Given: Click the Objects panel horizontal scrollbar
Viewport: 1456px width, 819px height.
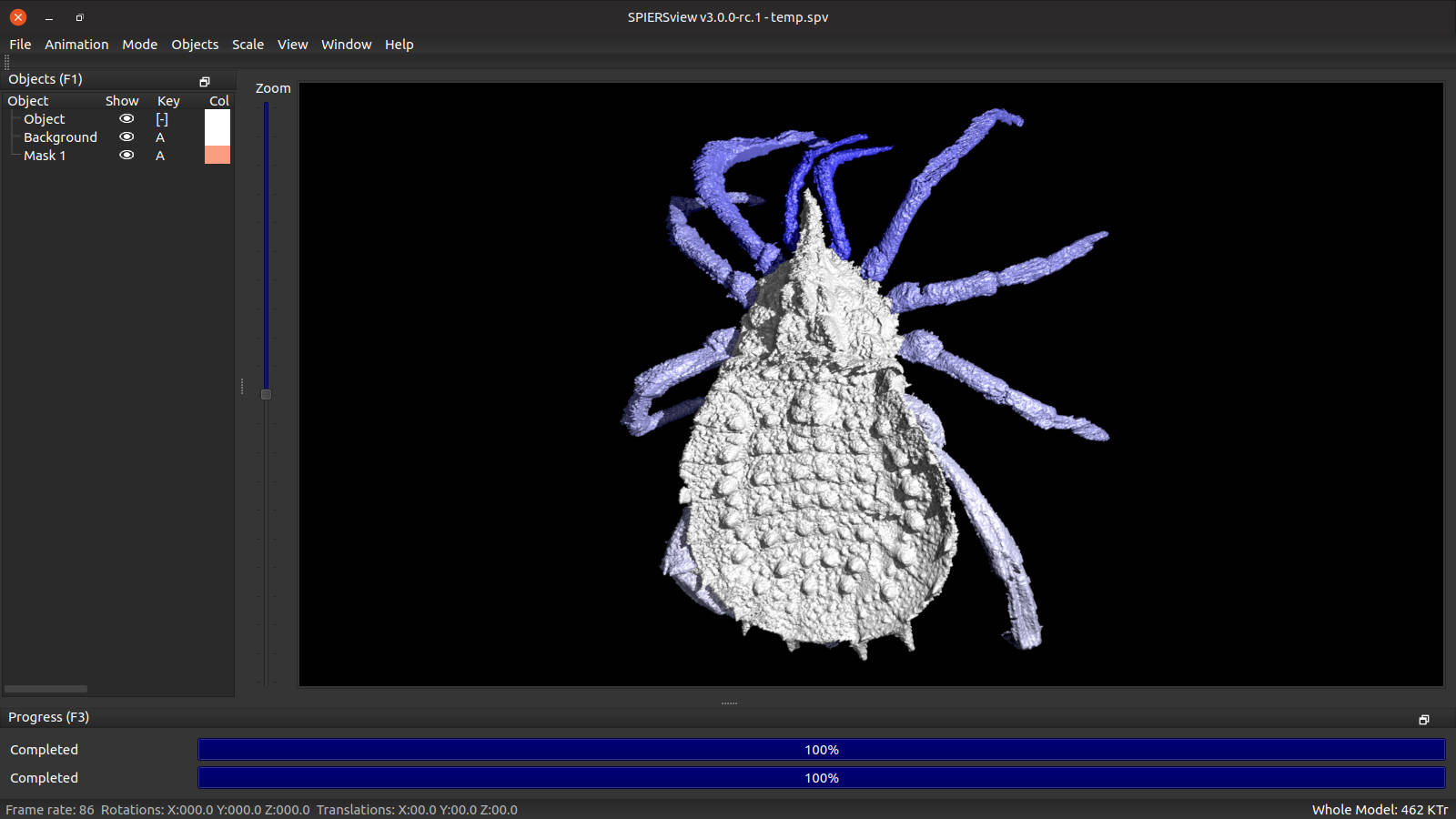Looking at the screenshot, I should click(45, 689).
